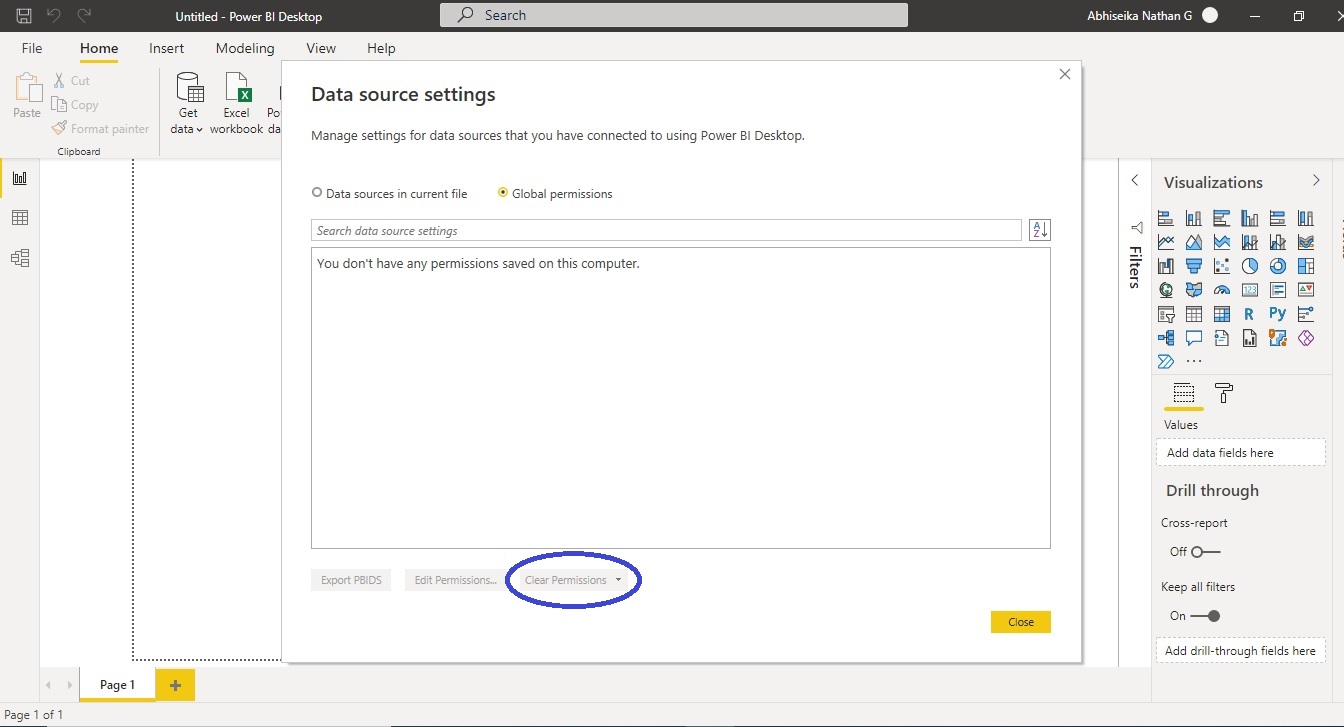The width and height of the screenshot is (1344, 727).
Task: Choose the Q&A speech bubble visual
Action: pos(1193,338)
